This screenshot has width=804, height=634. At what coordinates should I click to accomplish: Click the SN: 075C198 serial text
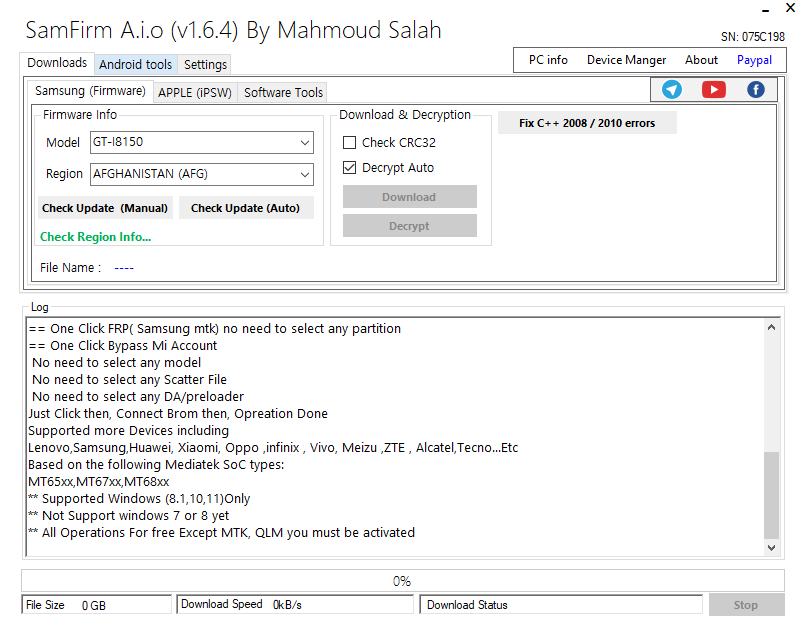(752, 37)
